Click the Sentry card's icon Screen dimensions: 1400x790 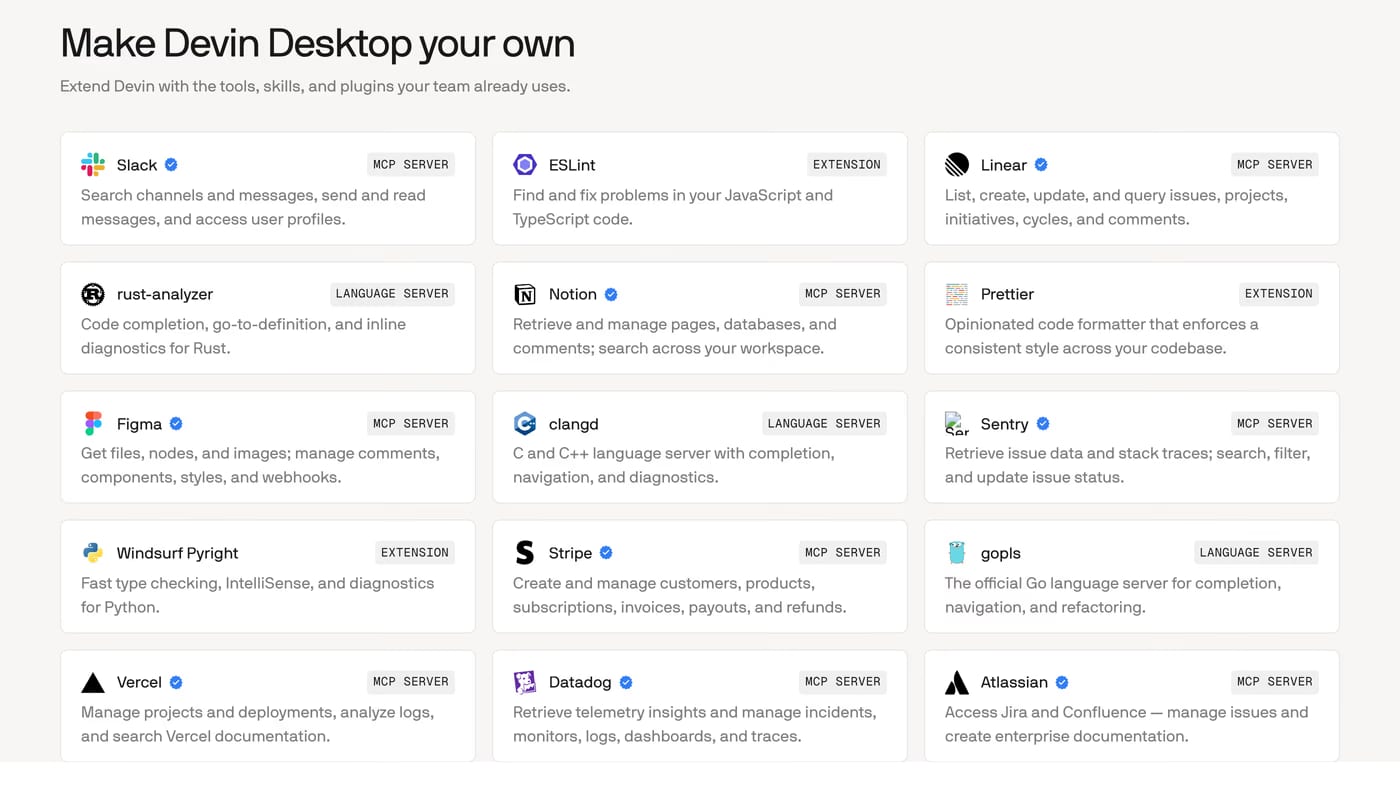(x=957, y=424)
